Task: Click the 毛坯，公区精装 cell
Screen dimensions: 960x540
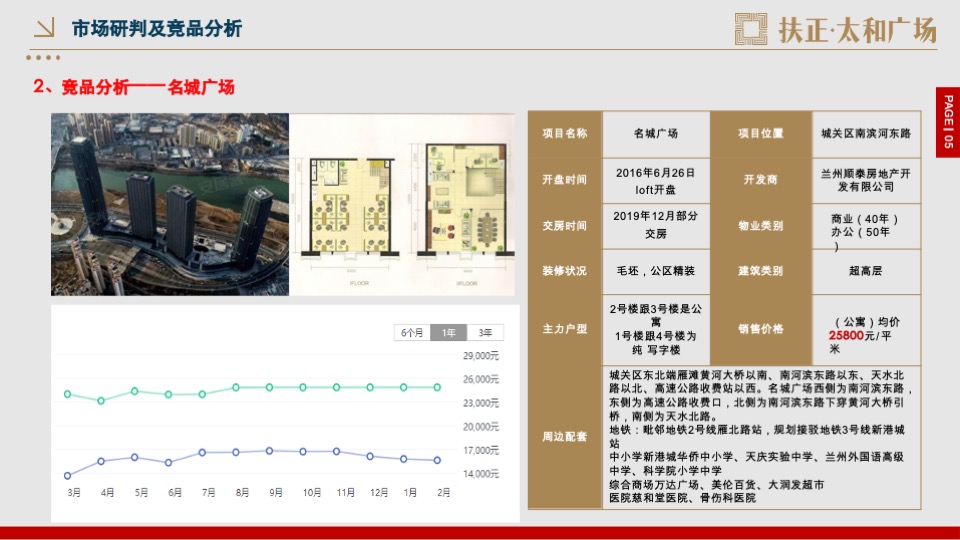Action: point(656,271)
